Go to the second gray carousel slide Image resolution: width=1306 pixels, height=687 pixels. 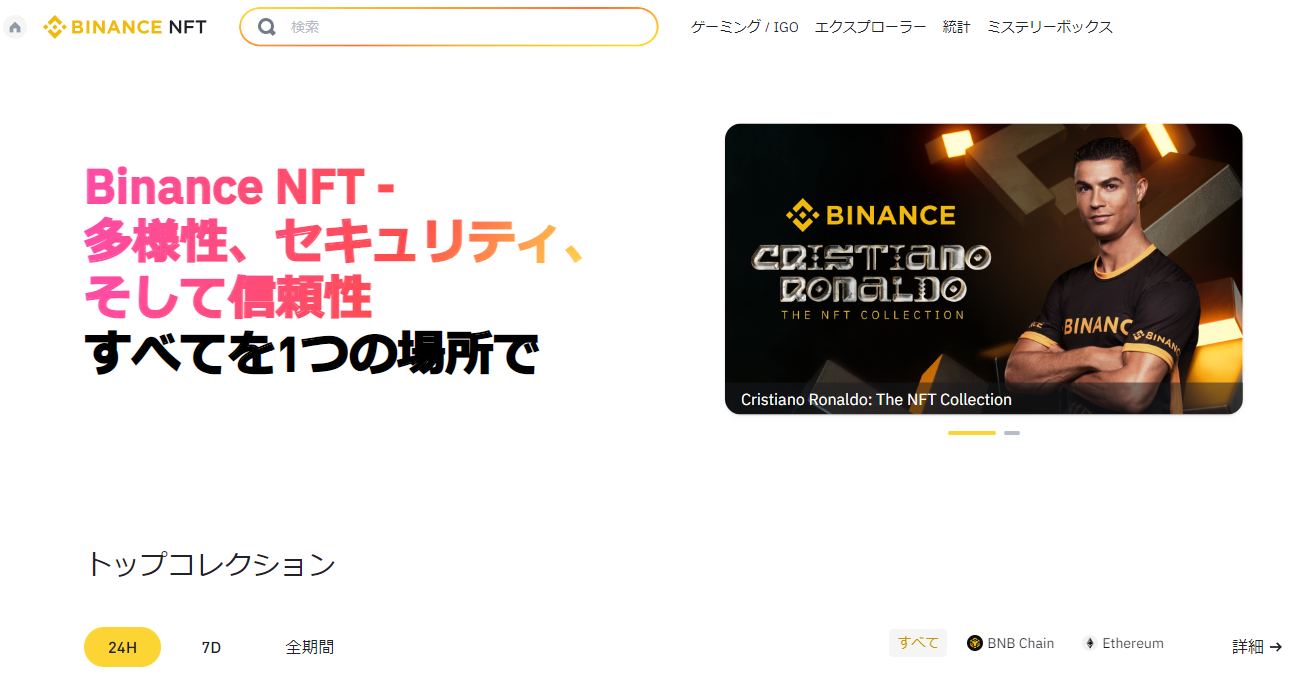coord(1012,433)
